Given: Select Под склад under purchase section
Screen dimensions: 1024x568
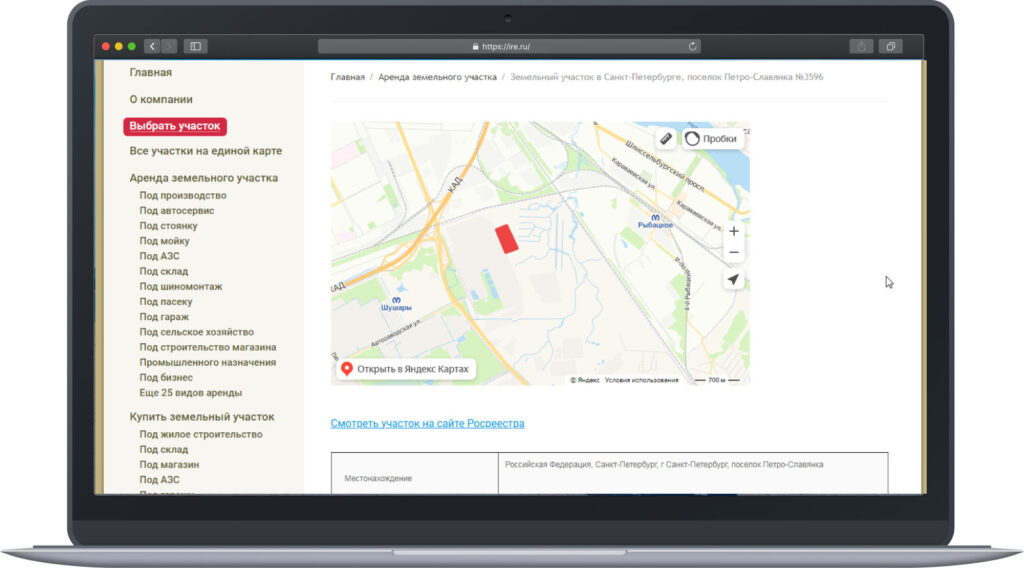Looking at the screenshot, I should click(x=163, y=449).
